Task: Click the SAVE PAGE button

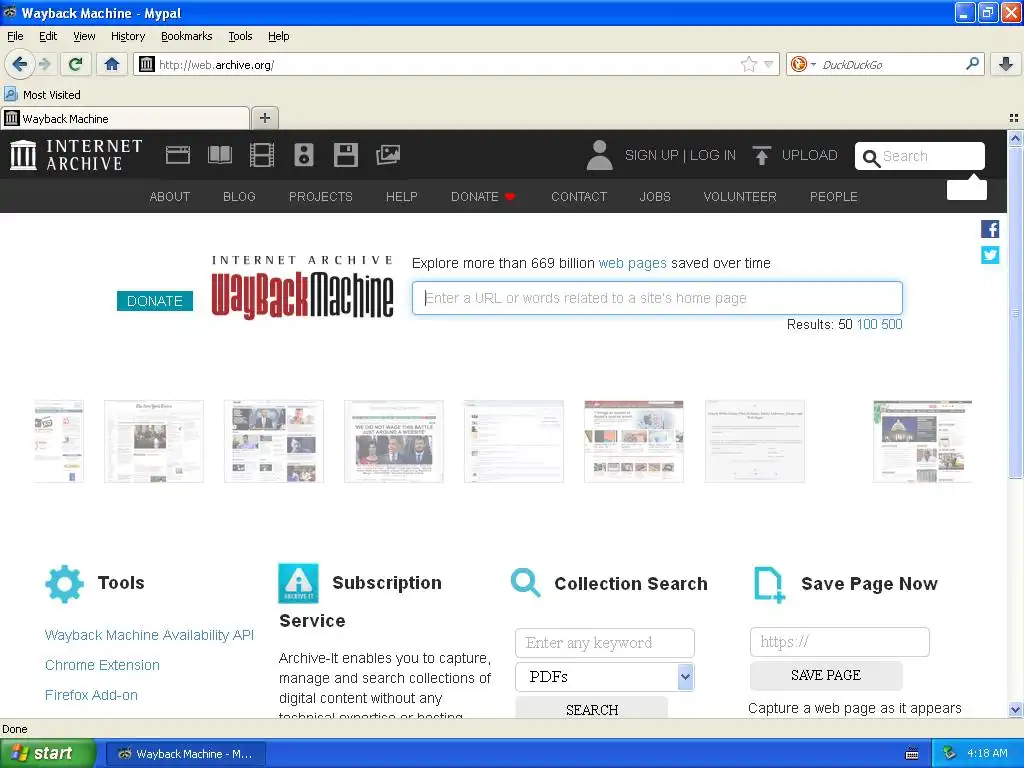Action: pyautogui.click(x=826, y=675)
